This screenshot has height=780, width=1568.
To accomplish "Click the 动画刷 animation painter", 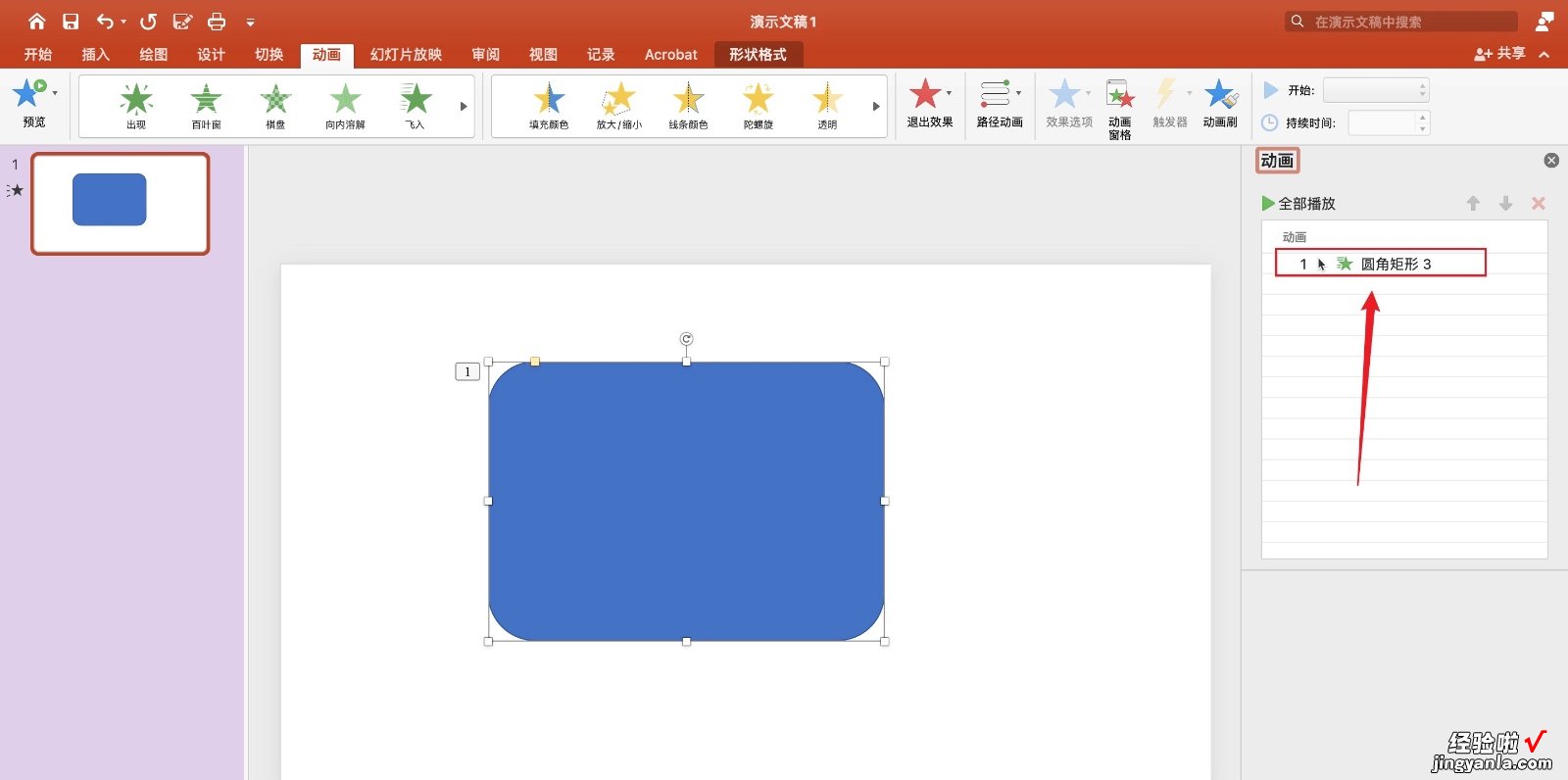I will pos(1220,104).
